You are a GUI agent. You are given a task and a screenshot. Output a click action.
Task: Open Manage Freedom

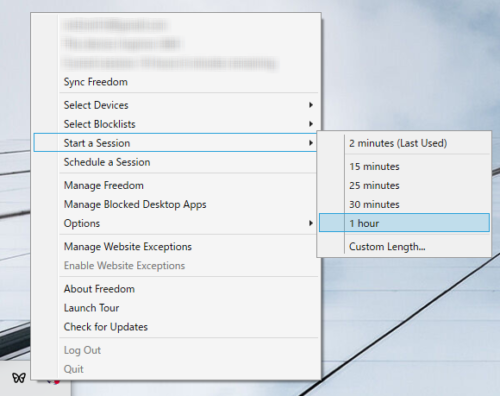176,185
